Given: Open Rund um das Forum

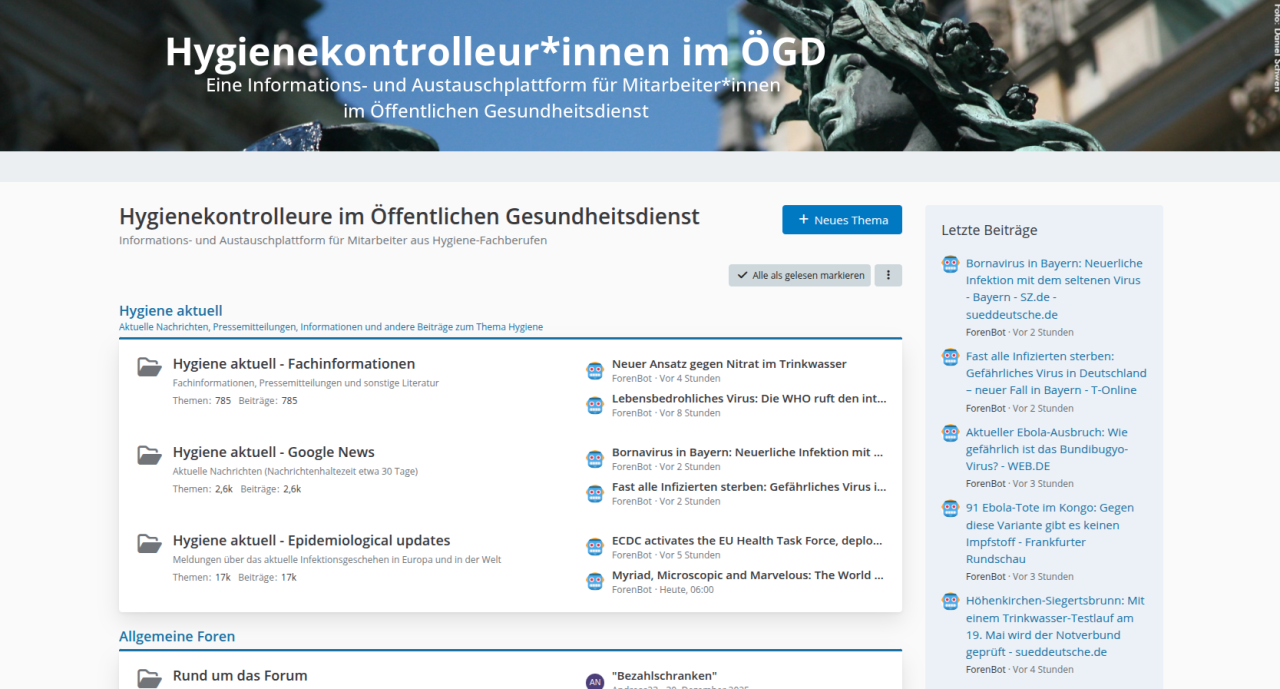Looking at the screenshot, I should coord(240,675).
